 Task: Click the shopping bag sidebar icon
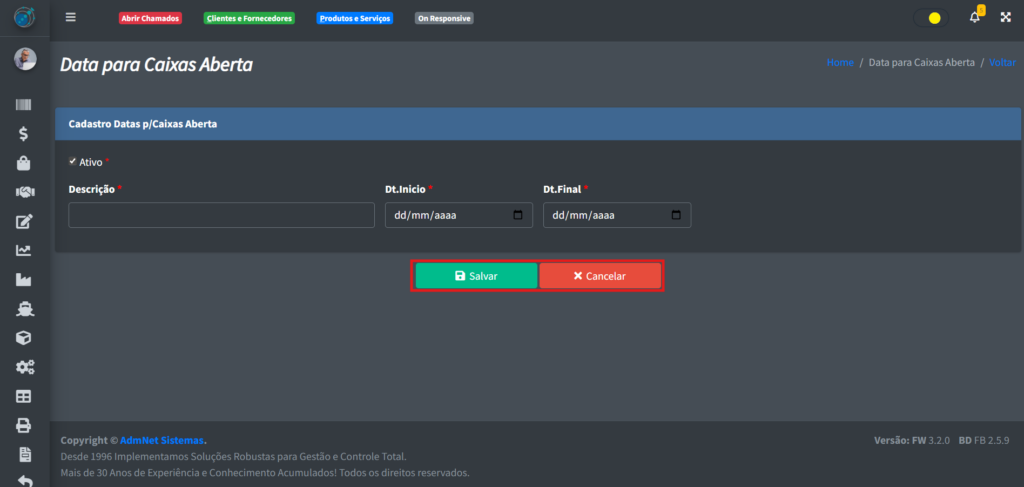24,163
